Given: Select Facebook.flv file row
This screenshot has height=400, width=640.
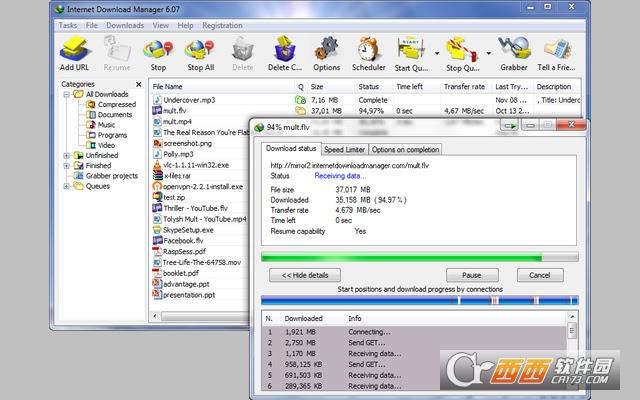Looking at the screenshot, I should [x=183, y=241].
